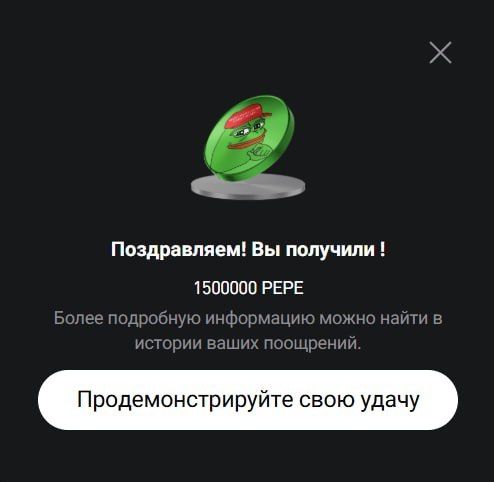Image resolution: width=494 pixels, height=482 pixels.
Task: Click the red cap on the Pepe frog
Action: click(247, 115)
